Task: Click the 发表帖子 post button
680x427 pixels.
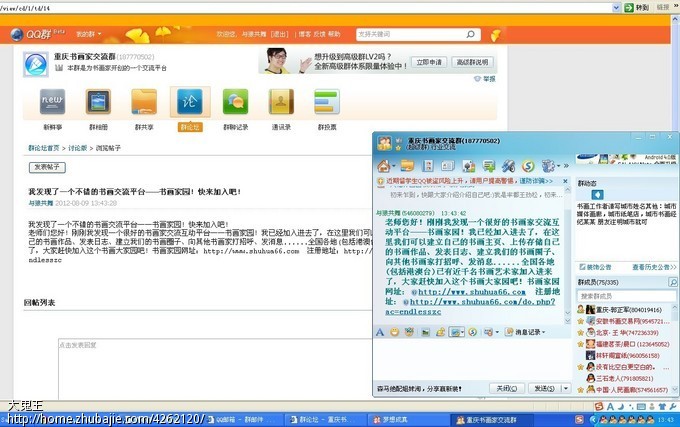Action: tap(47, 167)
